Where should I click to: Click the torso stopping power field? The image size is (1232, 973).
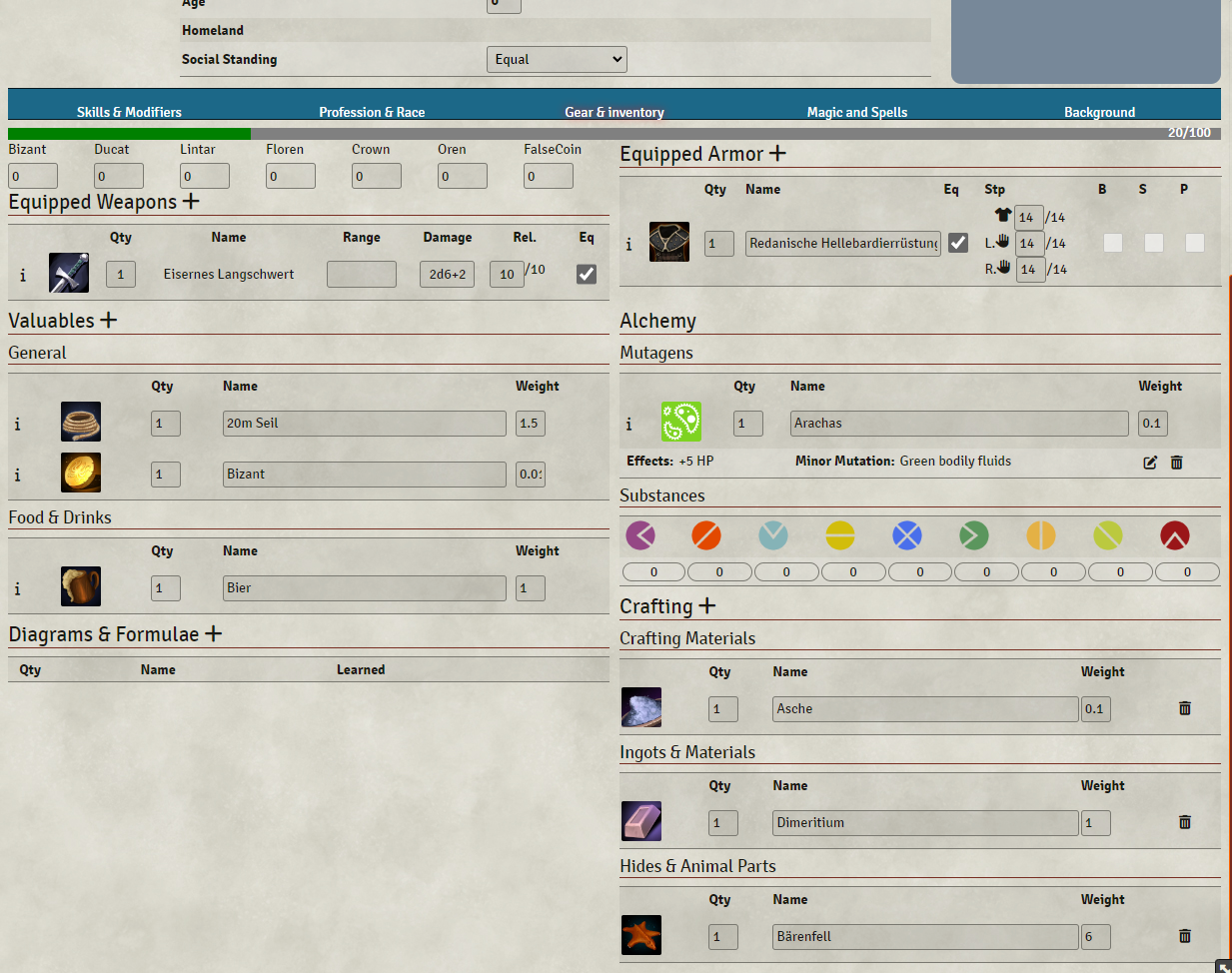1029,217
